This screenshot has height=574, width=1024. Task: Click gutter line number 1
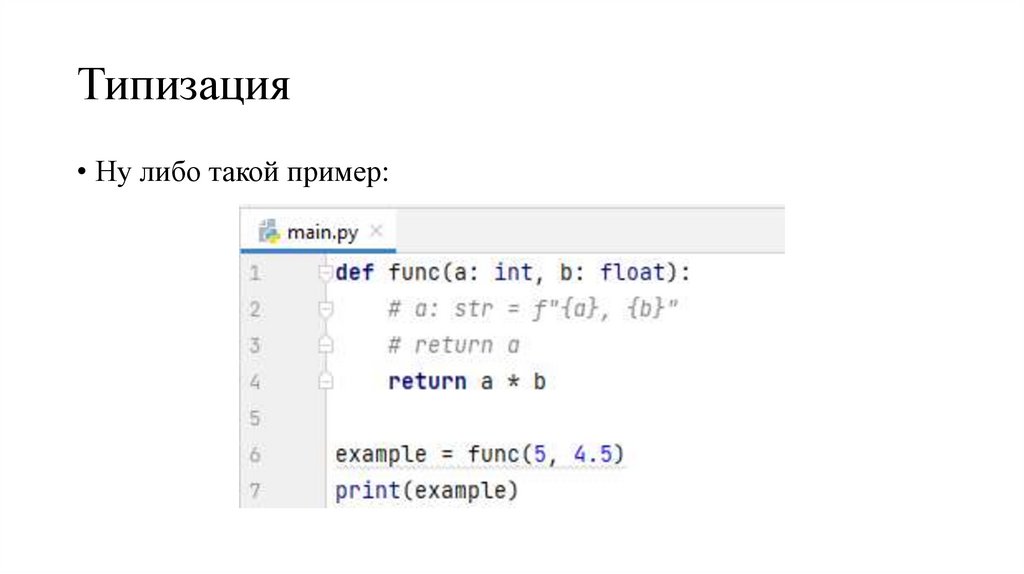click(x=254, y=273)
